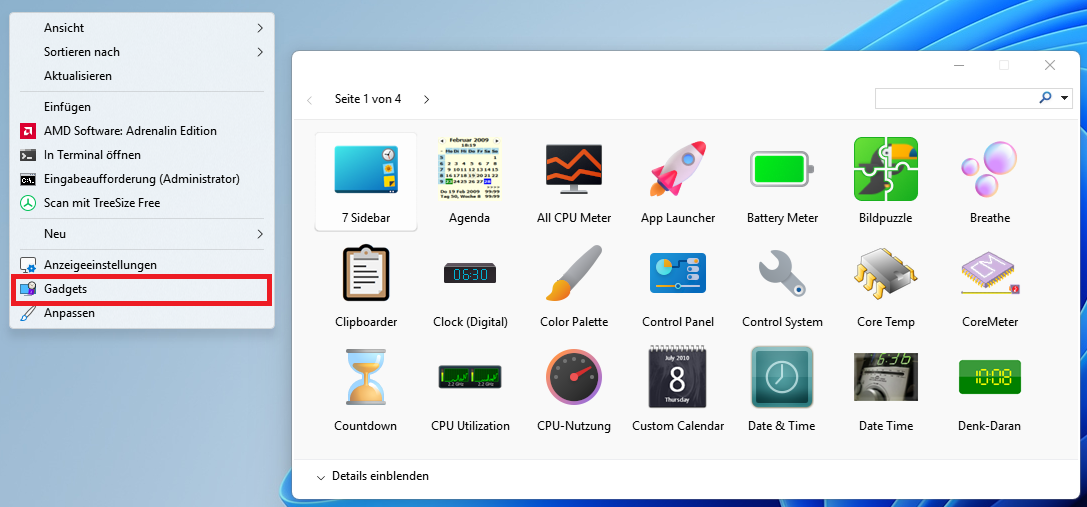Select the Core Temp chip gadget
Image resolution: width=1087 pixels, height=507 pixels.
(886, 273)
